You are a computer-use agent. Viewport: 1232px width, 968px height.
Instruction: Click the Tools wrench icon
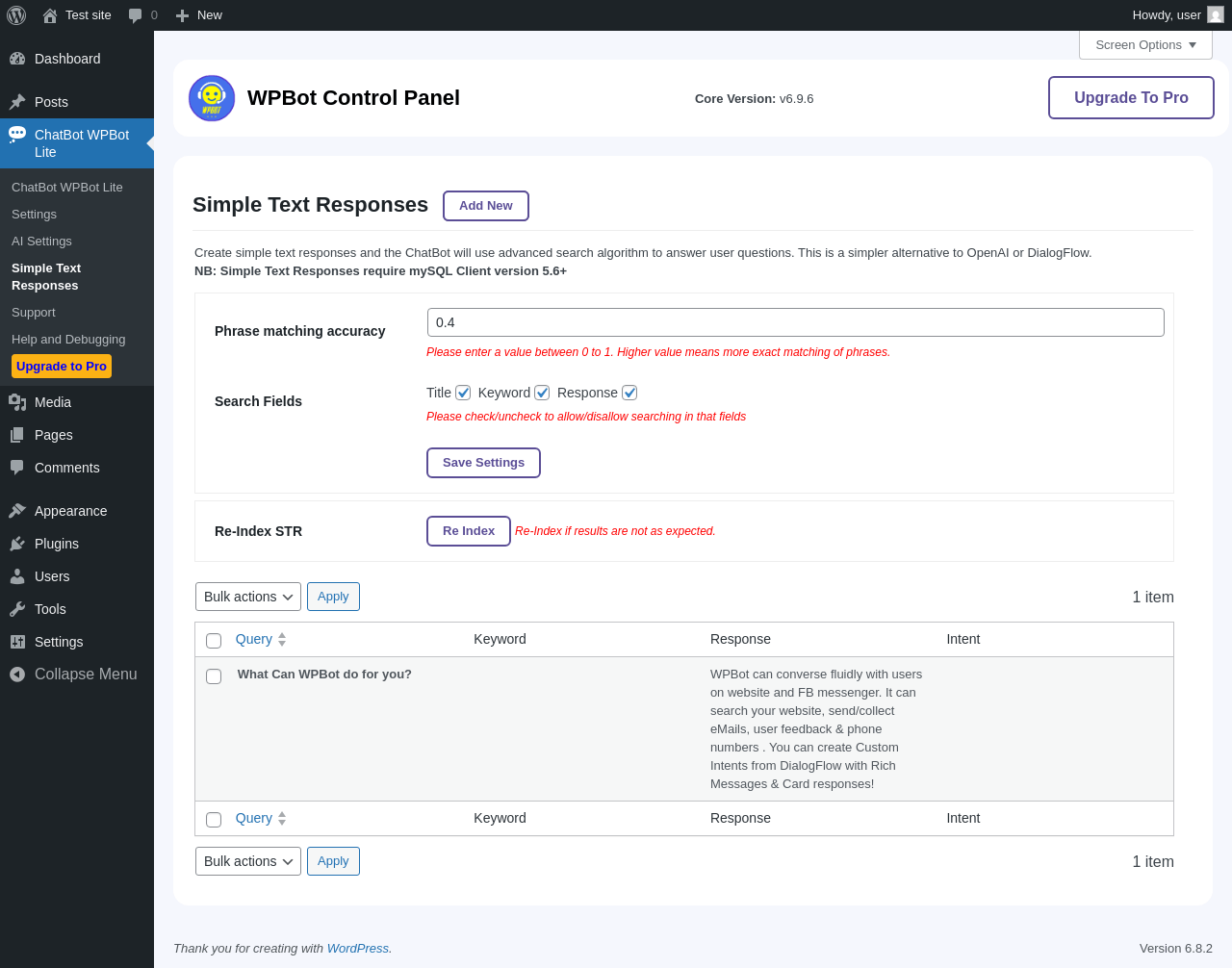pyautogui.click(x=17, y=609)
